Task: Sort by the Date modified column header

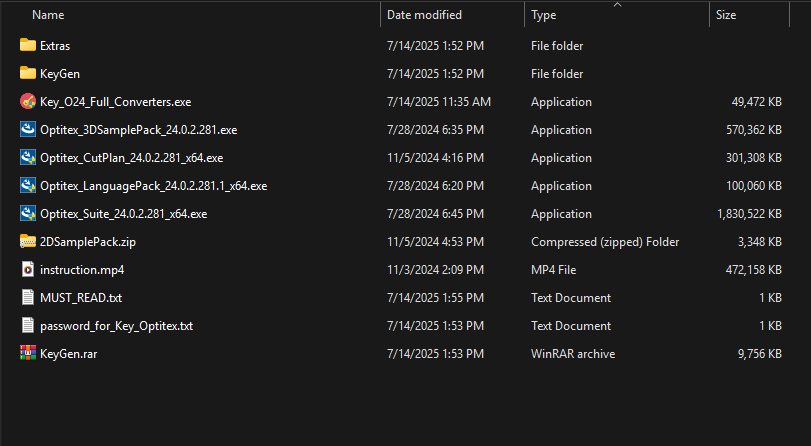Action: click(x=424, y=15)
